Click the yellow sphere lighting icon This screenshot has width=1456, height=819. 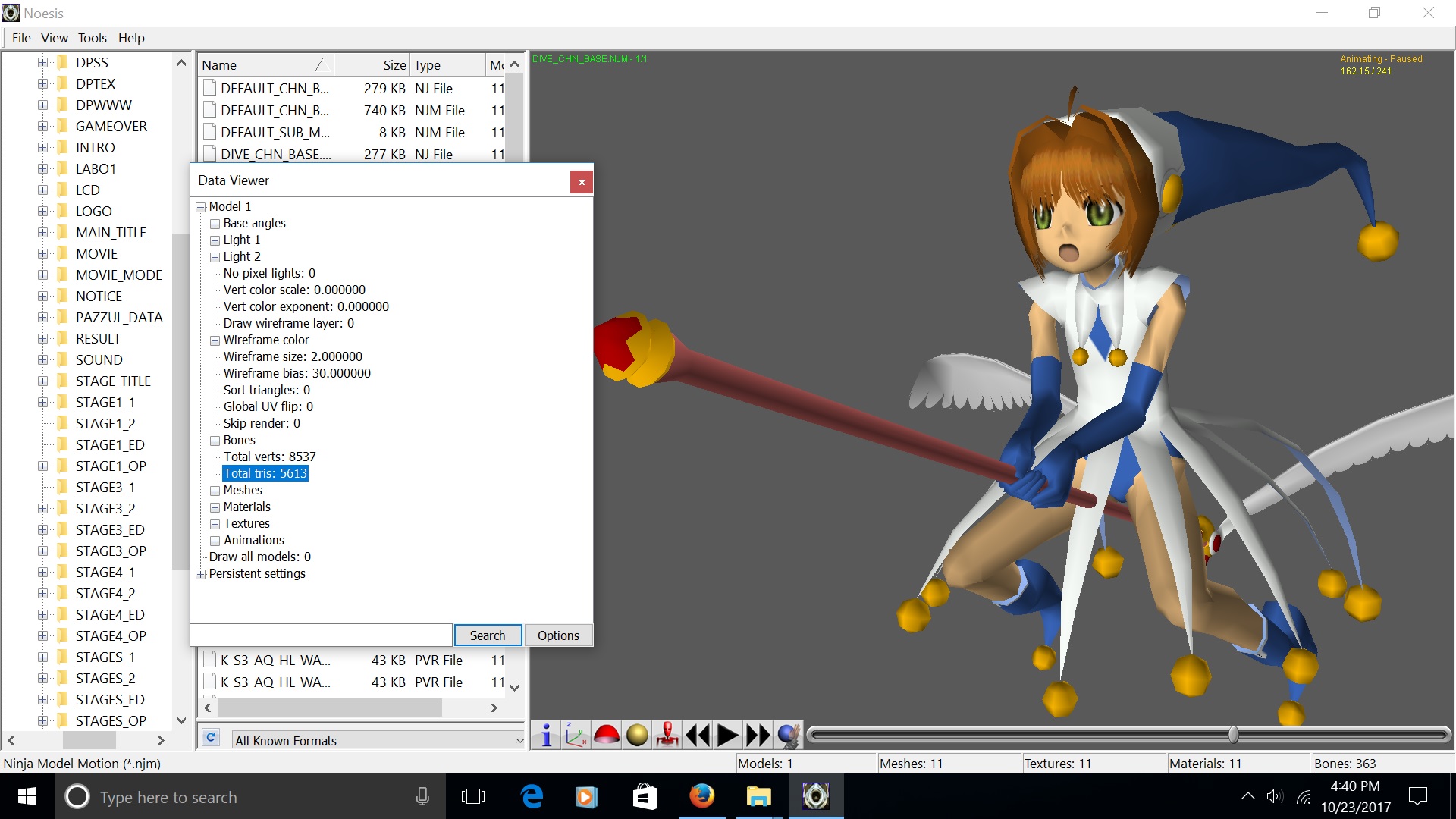pyautogui.click(x=637, y=735)
